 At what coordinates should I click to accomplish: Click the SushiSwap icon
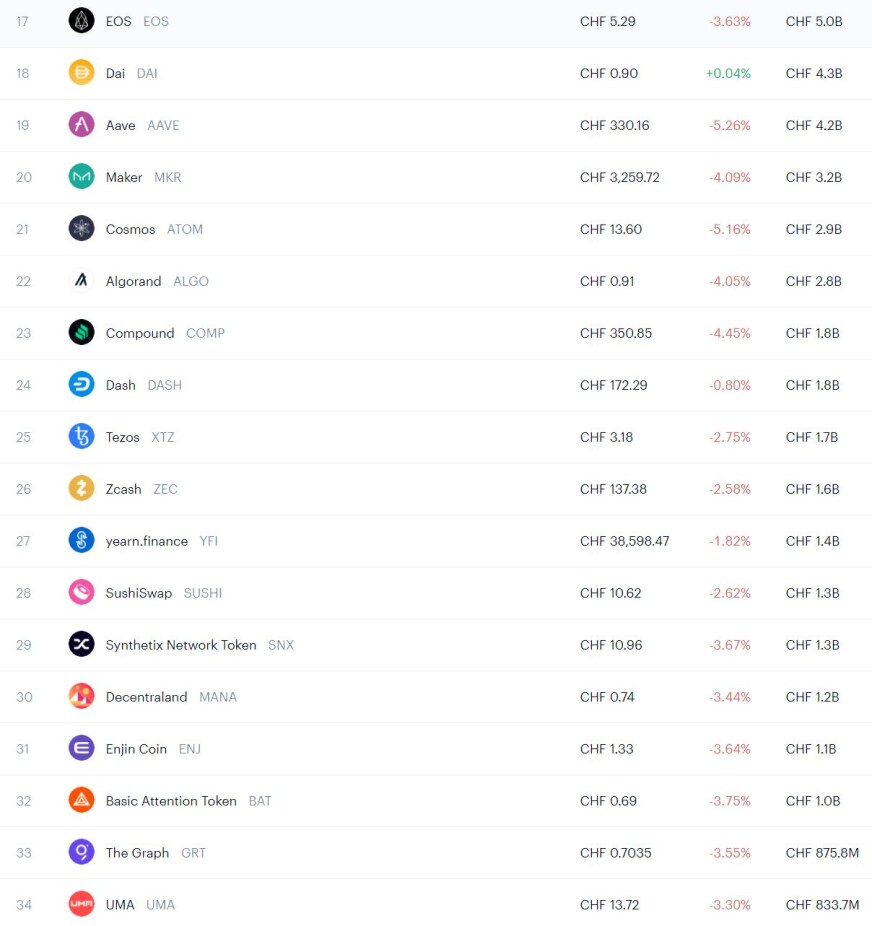pyautogui.click(x=81, y=592)
